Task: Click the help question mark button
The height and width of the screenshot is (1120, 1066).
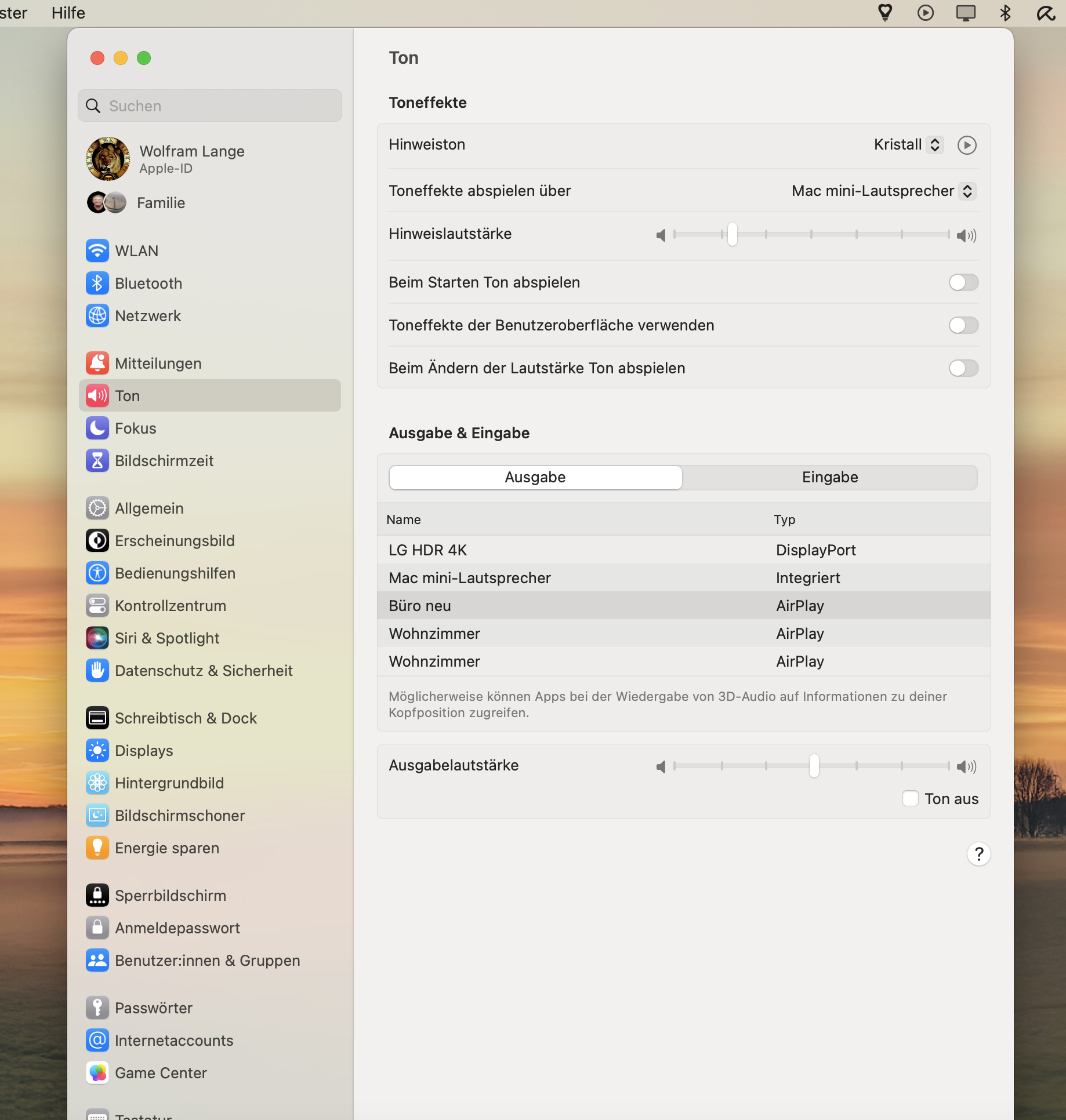Action: [x=978, y=853]
